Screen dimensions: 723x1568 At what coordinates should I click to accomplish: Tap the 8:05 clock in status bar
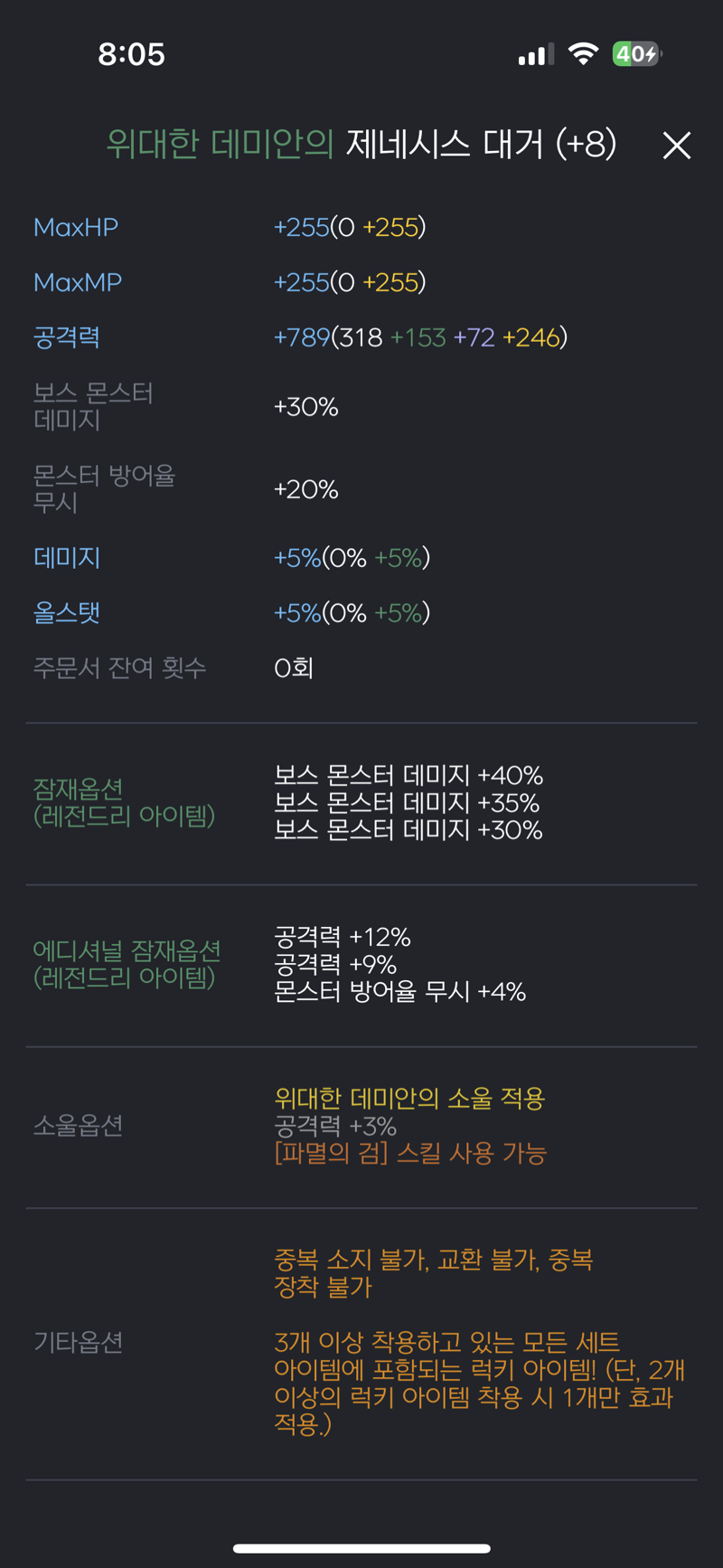[x=132, y=54]
